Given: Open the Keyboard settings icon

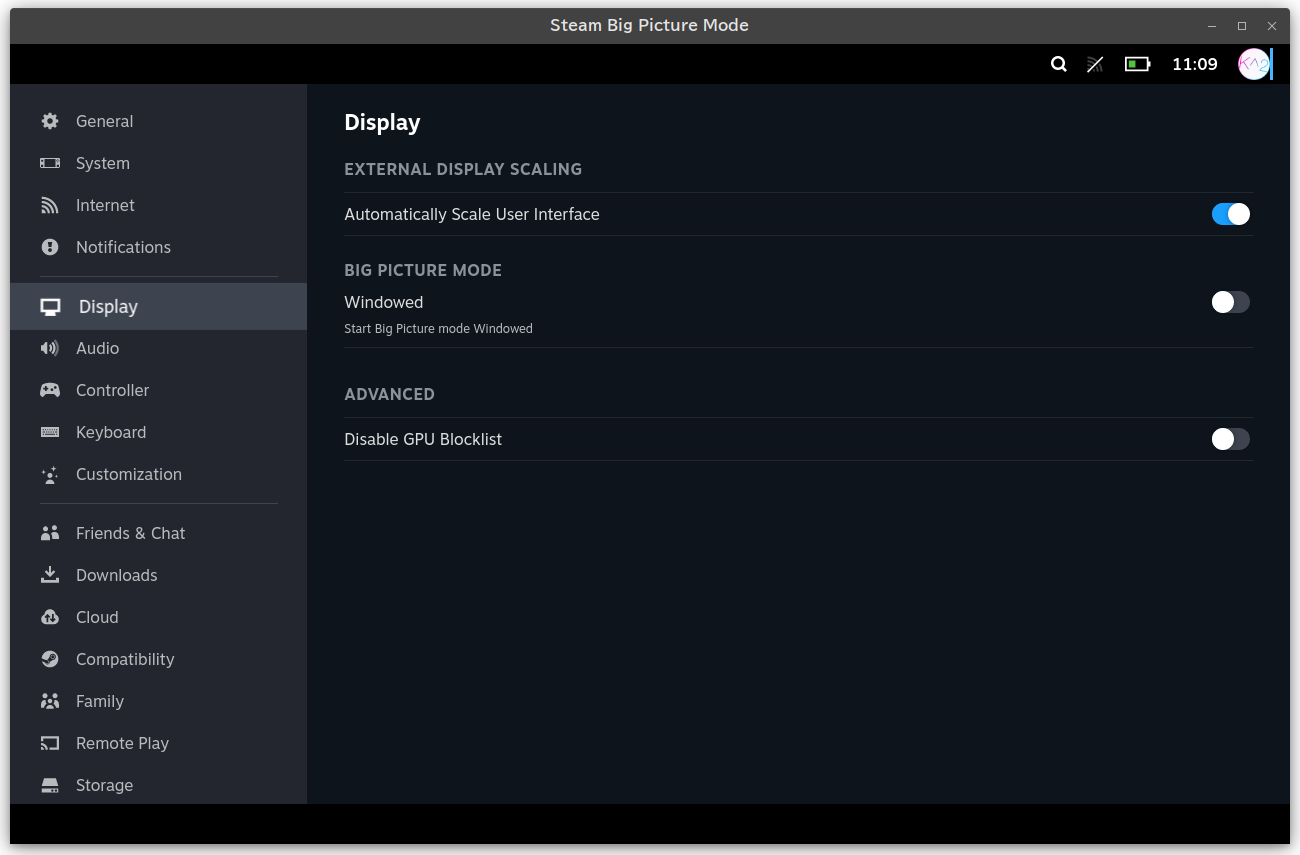Looking at the screenshot, I should [49, 432].
